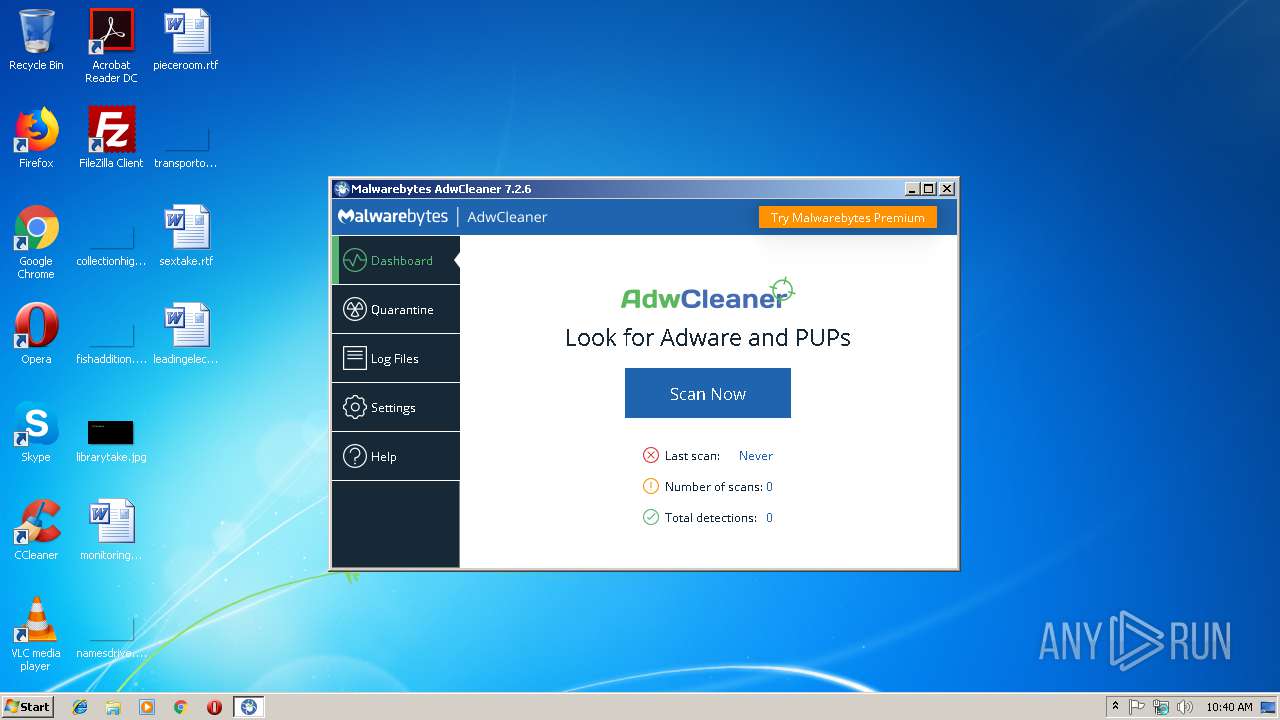This screenshot has width=1280, height=720.
Task: Select the namesdriver file on desktop
Action: [111, 638]
